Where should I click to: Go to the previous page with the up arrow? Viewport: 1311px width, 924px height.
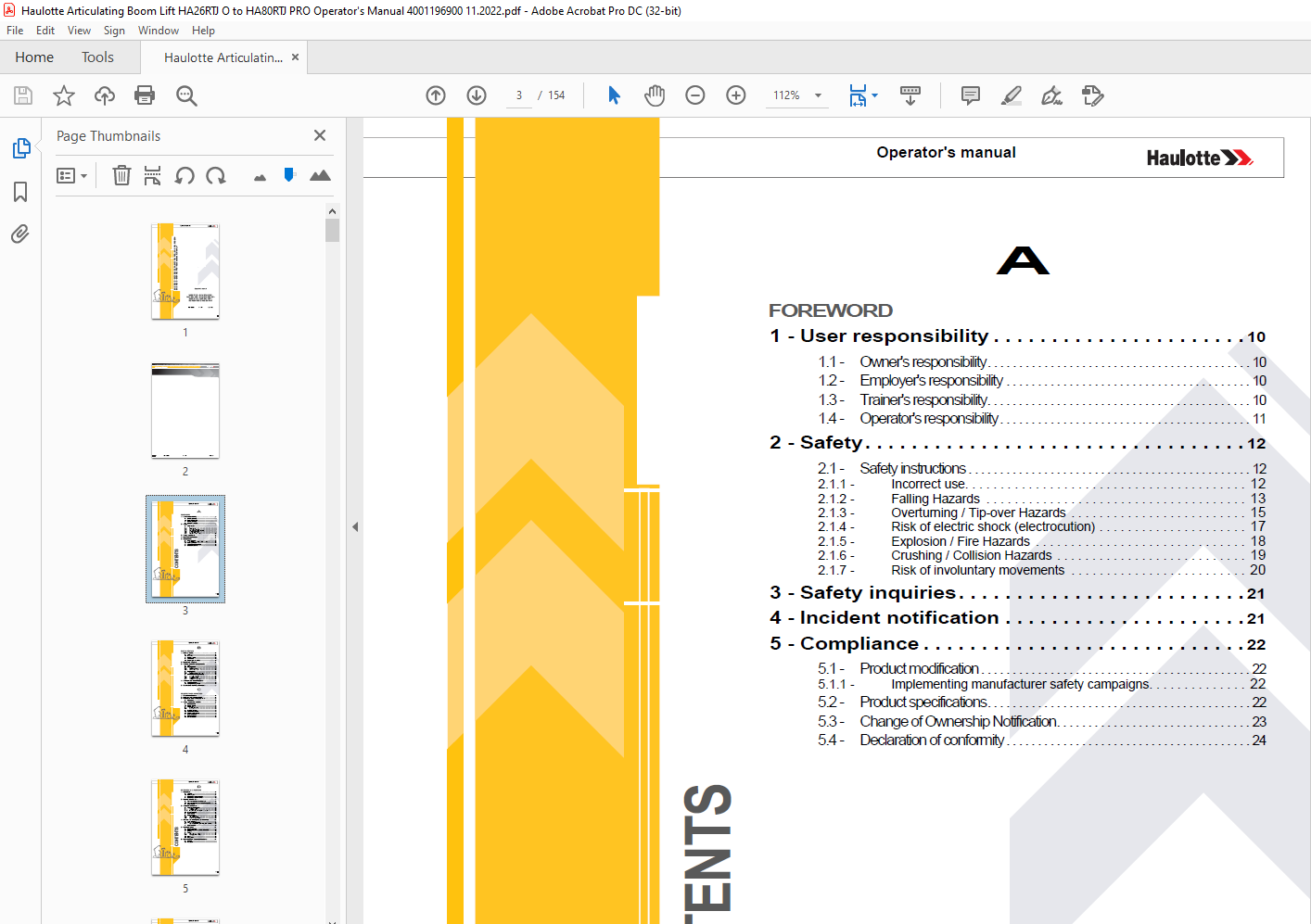(x=436, y=95)
